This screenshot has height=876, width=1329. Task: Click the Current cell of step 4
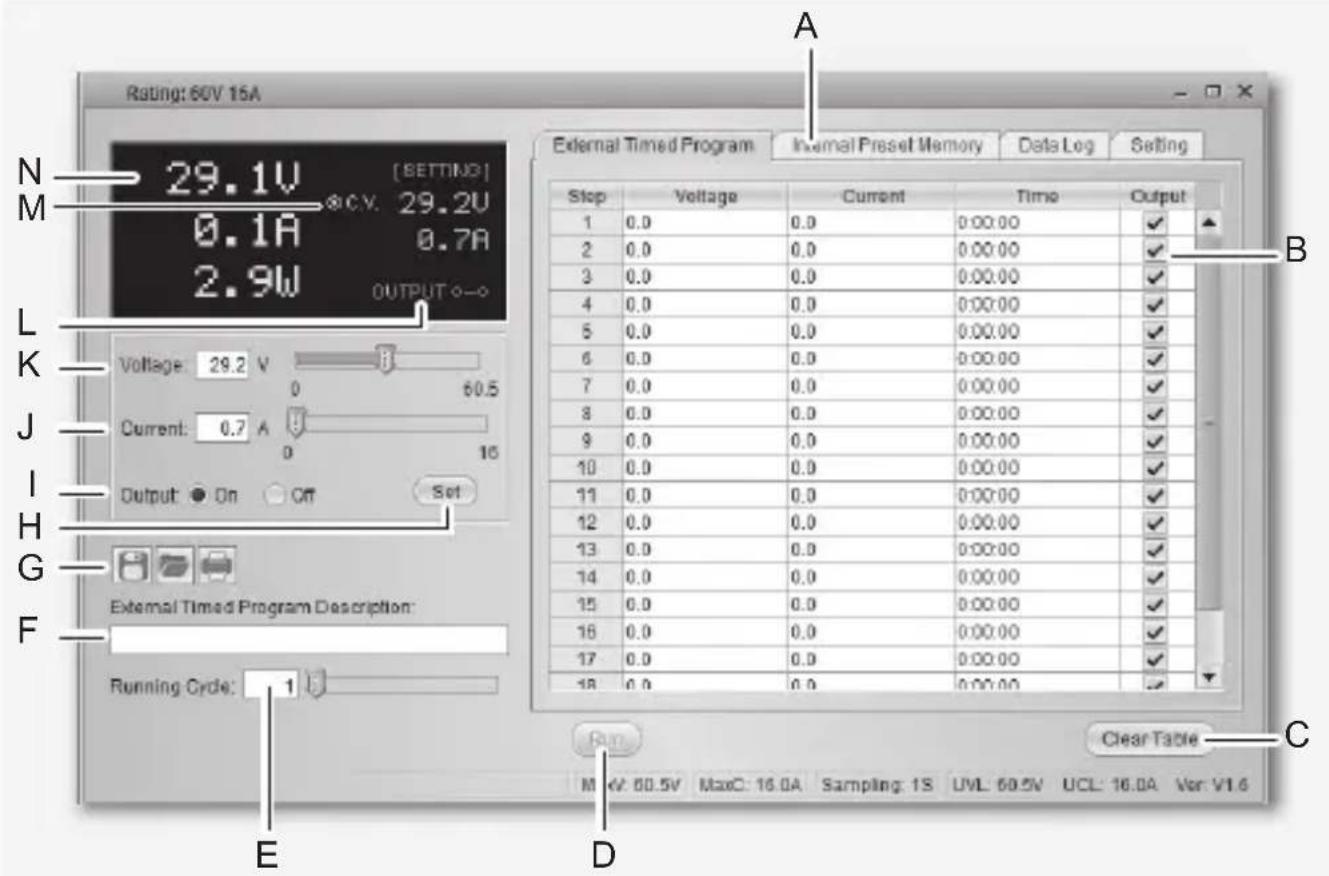click(871, 303)
